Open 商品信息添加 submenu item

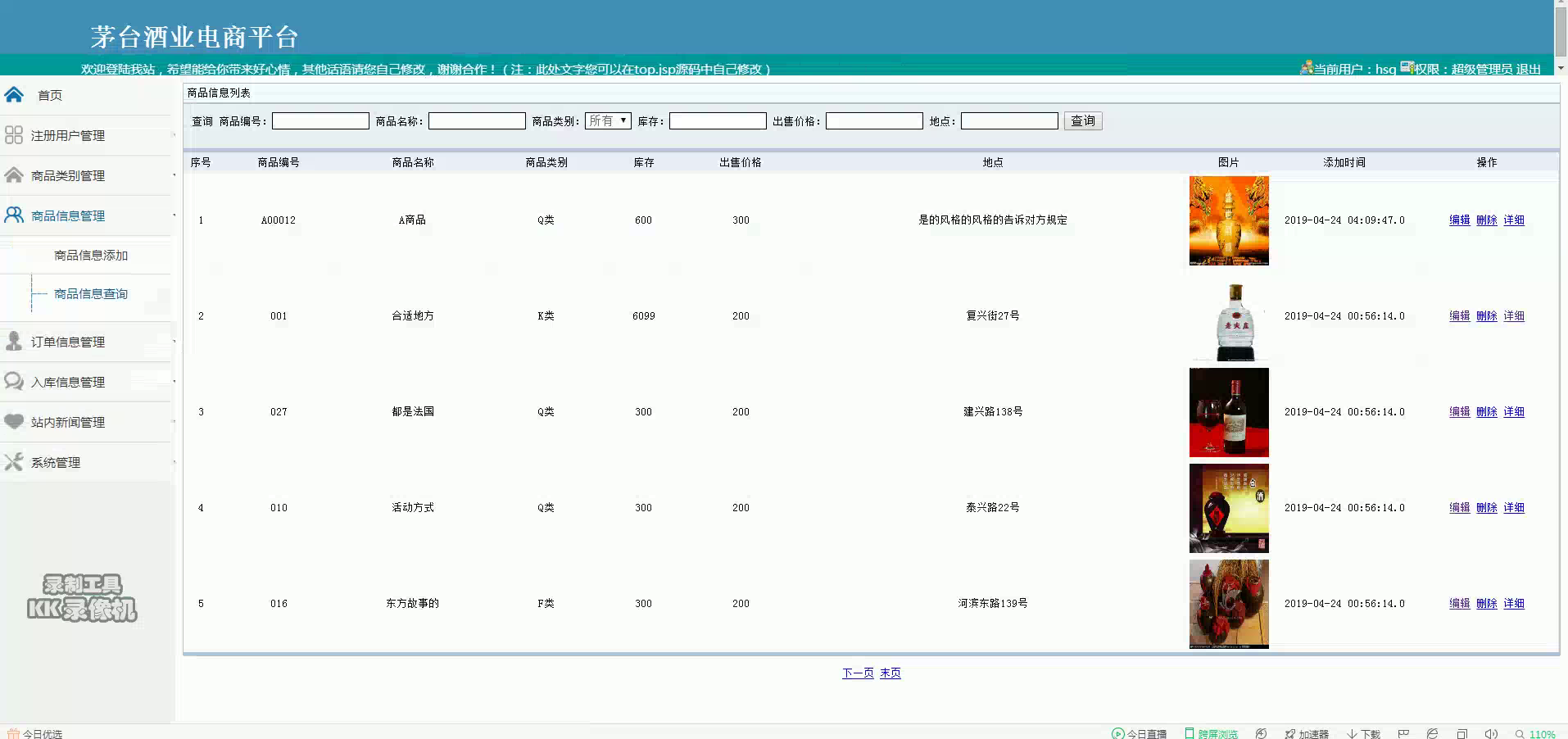click(91, 256)
